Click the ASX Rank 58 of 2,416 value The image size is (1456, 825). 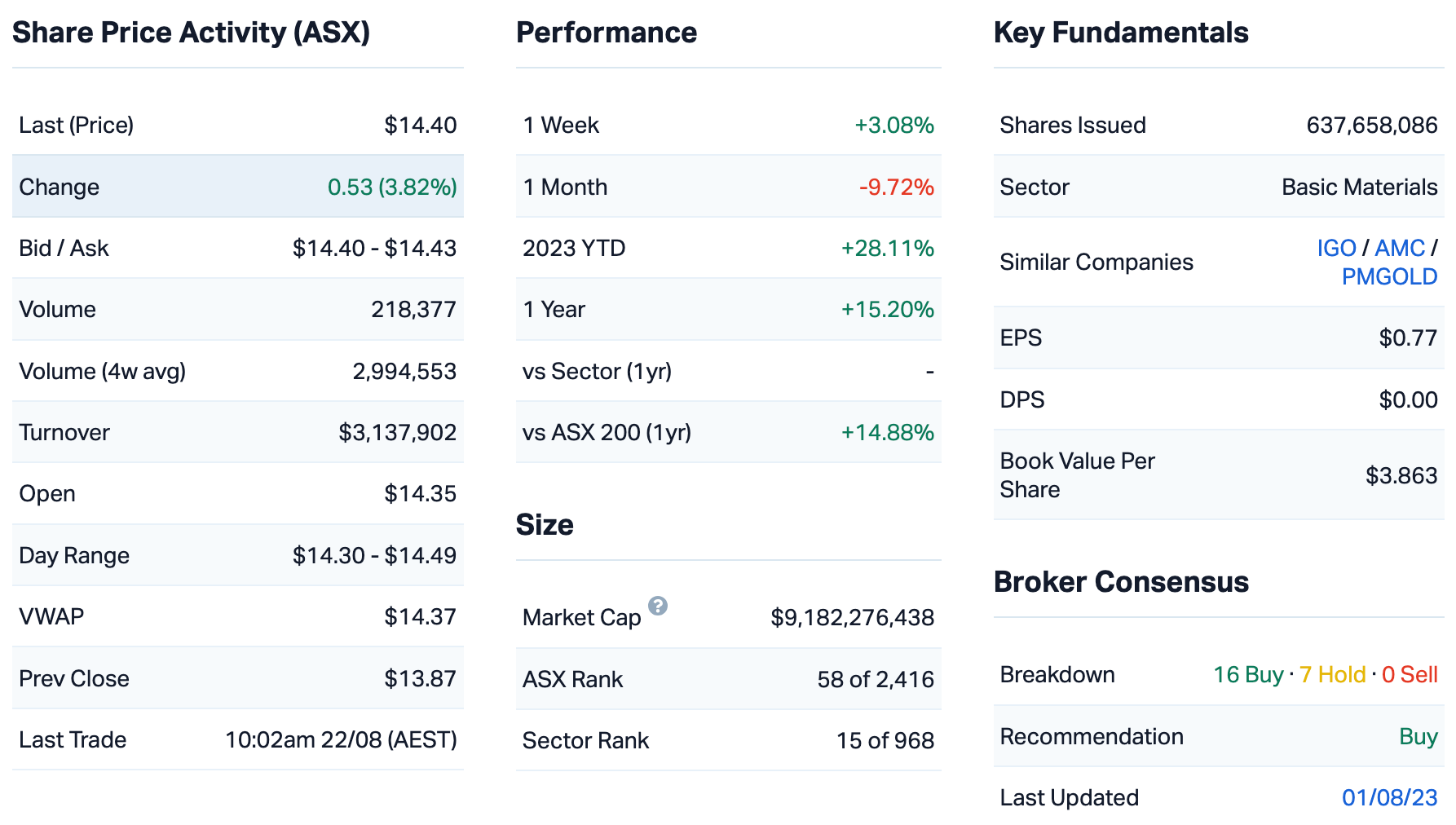(875, 679)
